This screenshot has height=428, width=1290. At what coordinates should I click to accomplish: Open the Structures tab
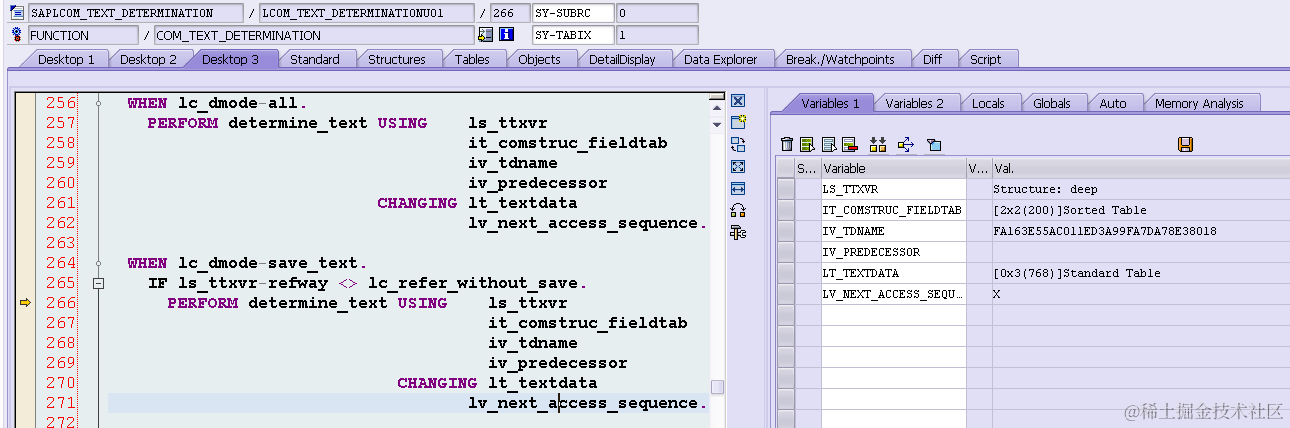[x=397, y=59]
